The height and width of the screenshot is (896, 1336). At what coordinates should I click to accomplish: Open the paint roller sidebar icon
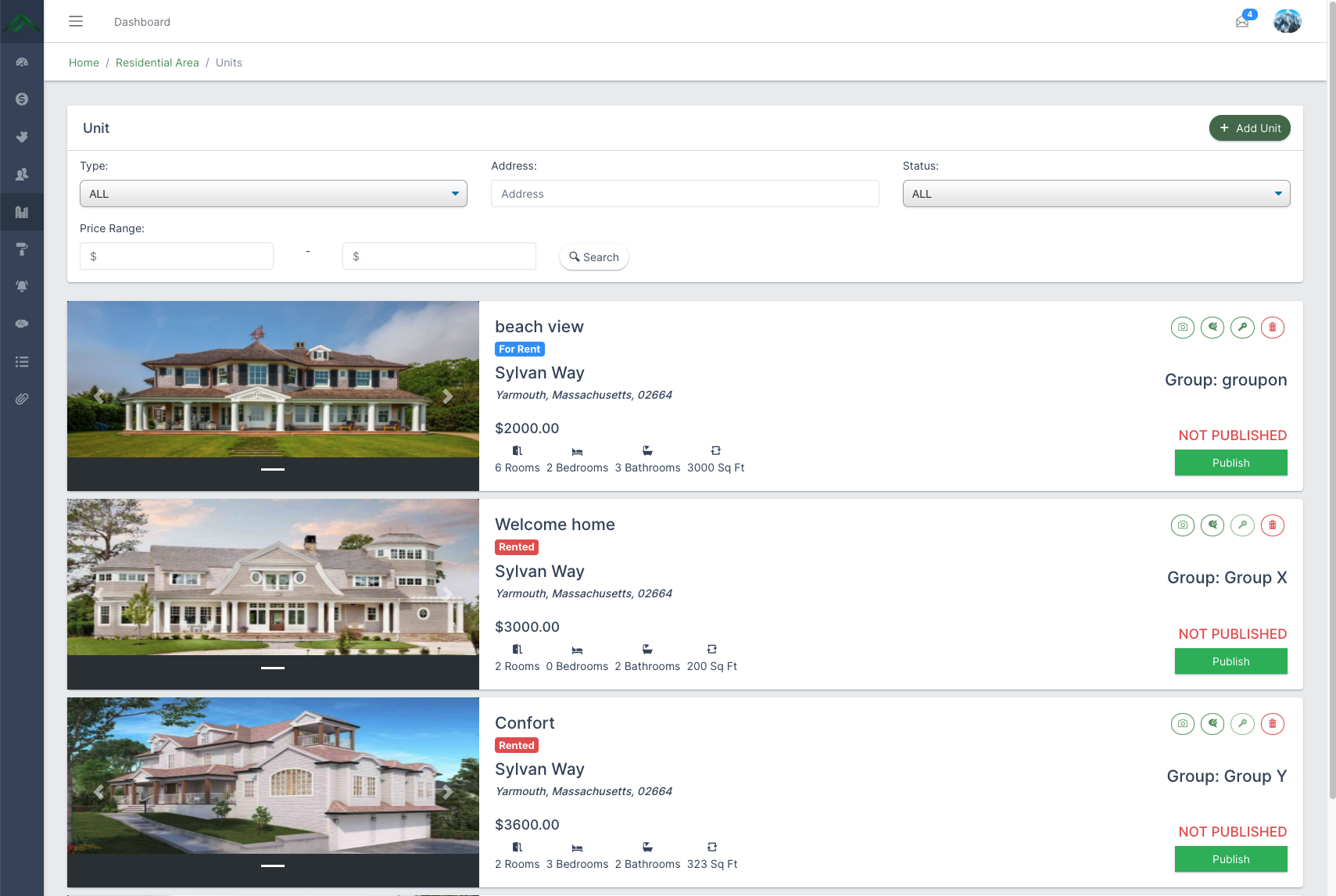click(x=22, y=249)
